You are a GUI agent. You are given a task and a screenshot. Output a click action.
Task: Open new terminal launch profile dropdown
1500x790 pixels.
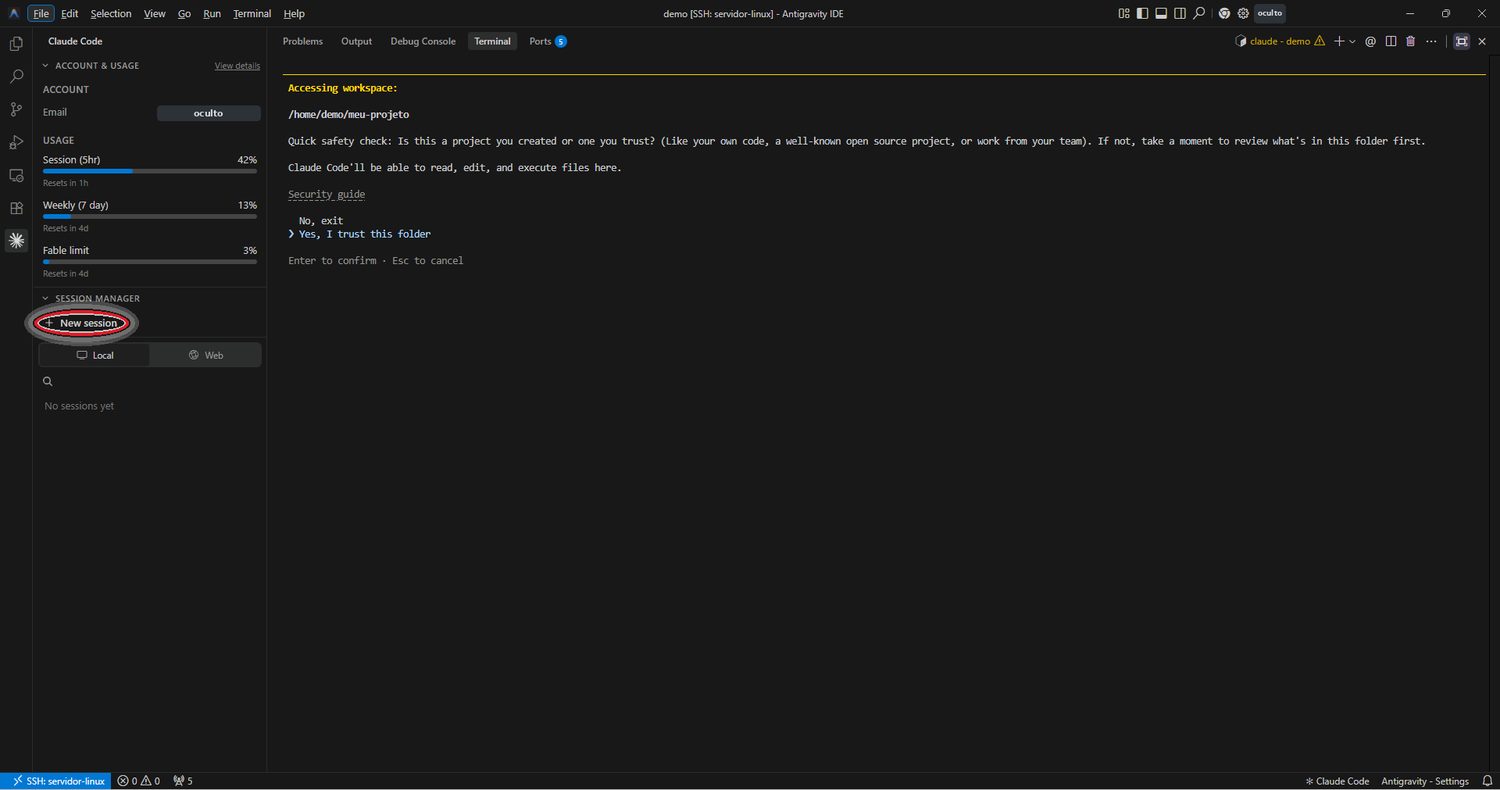1353,41
